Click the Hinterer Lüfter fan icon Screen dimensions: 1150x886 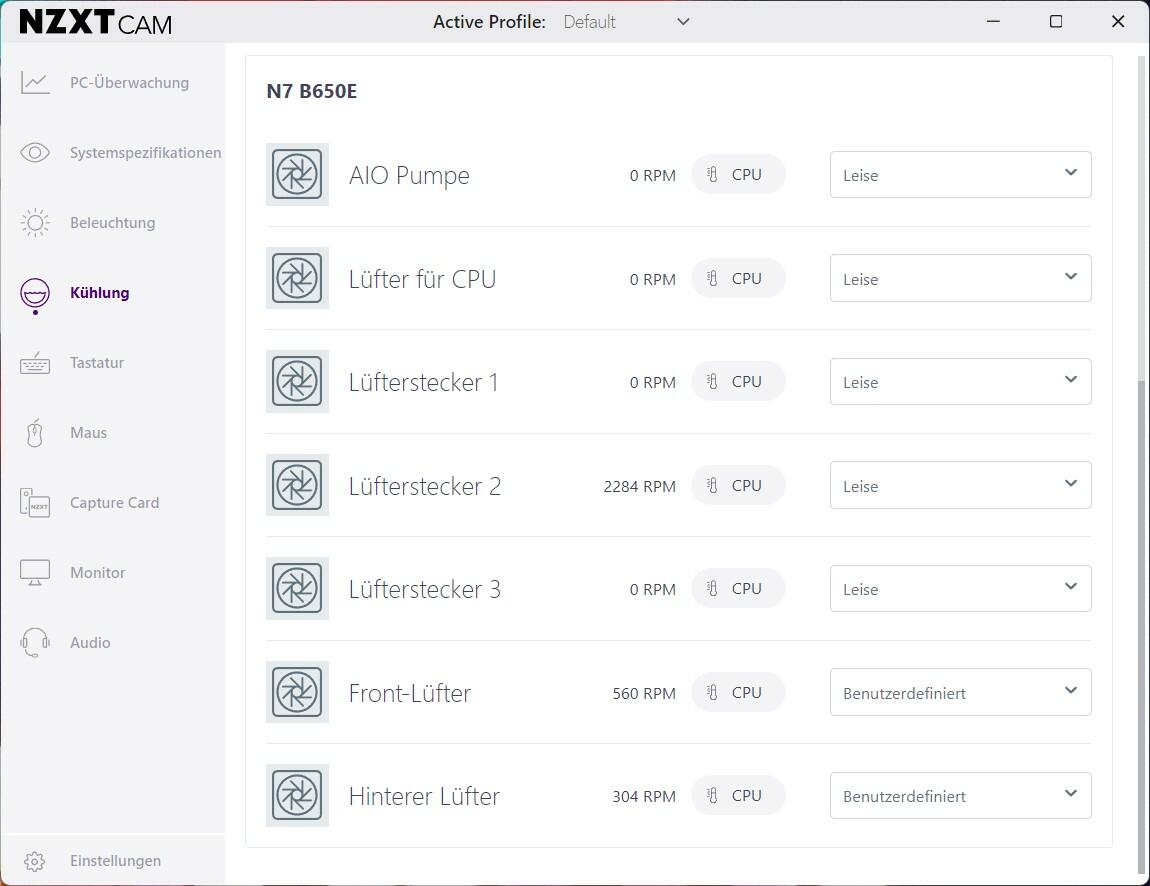point(297,795)
